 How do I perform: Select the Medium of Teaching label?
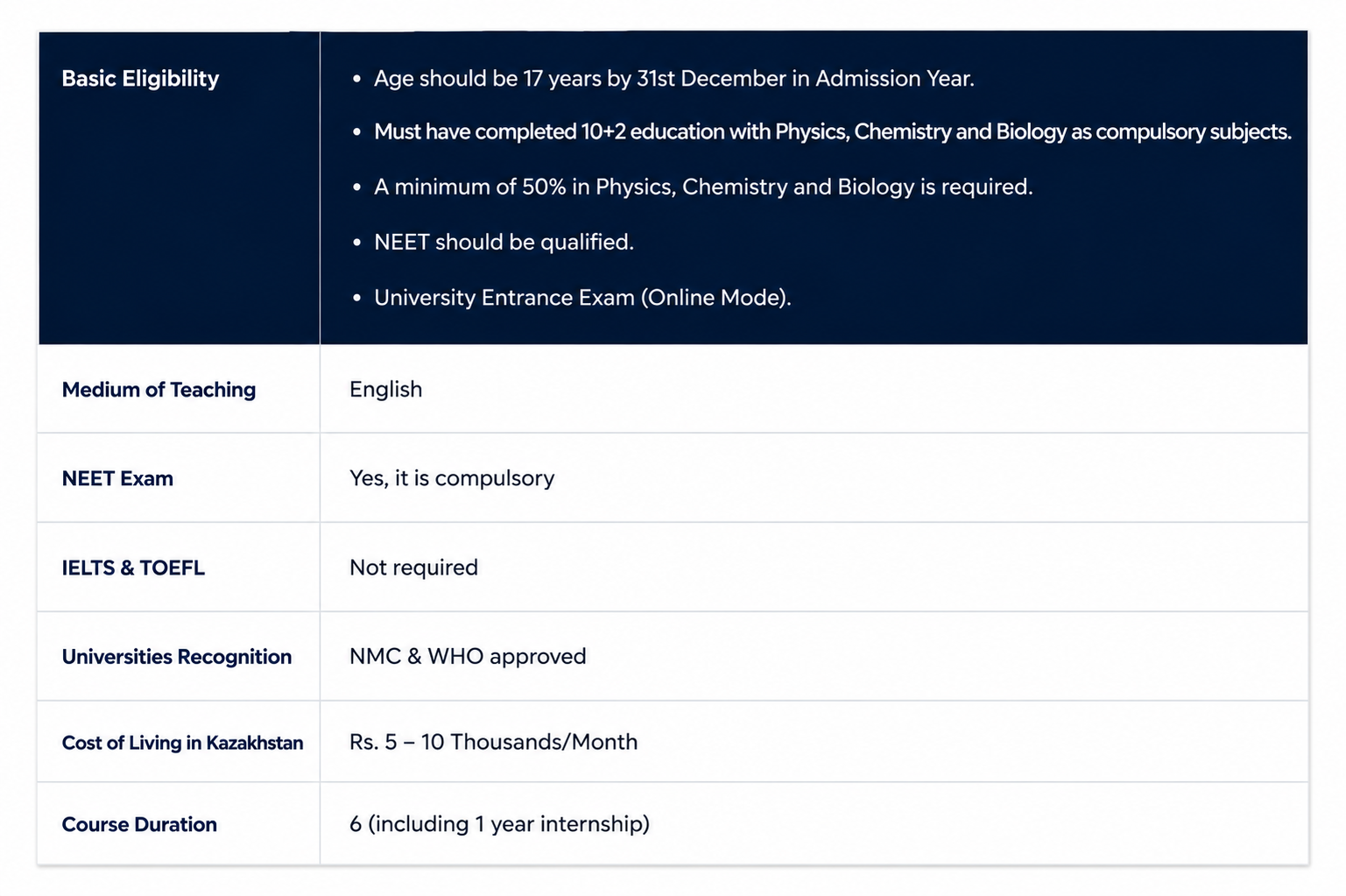[159, 390]
